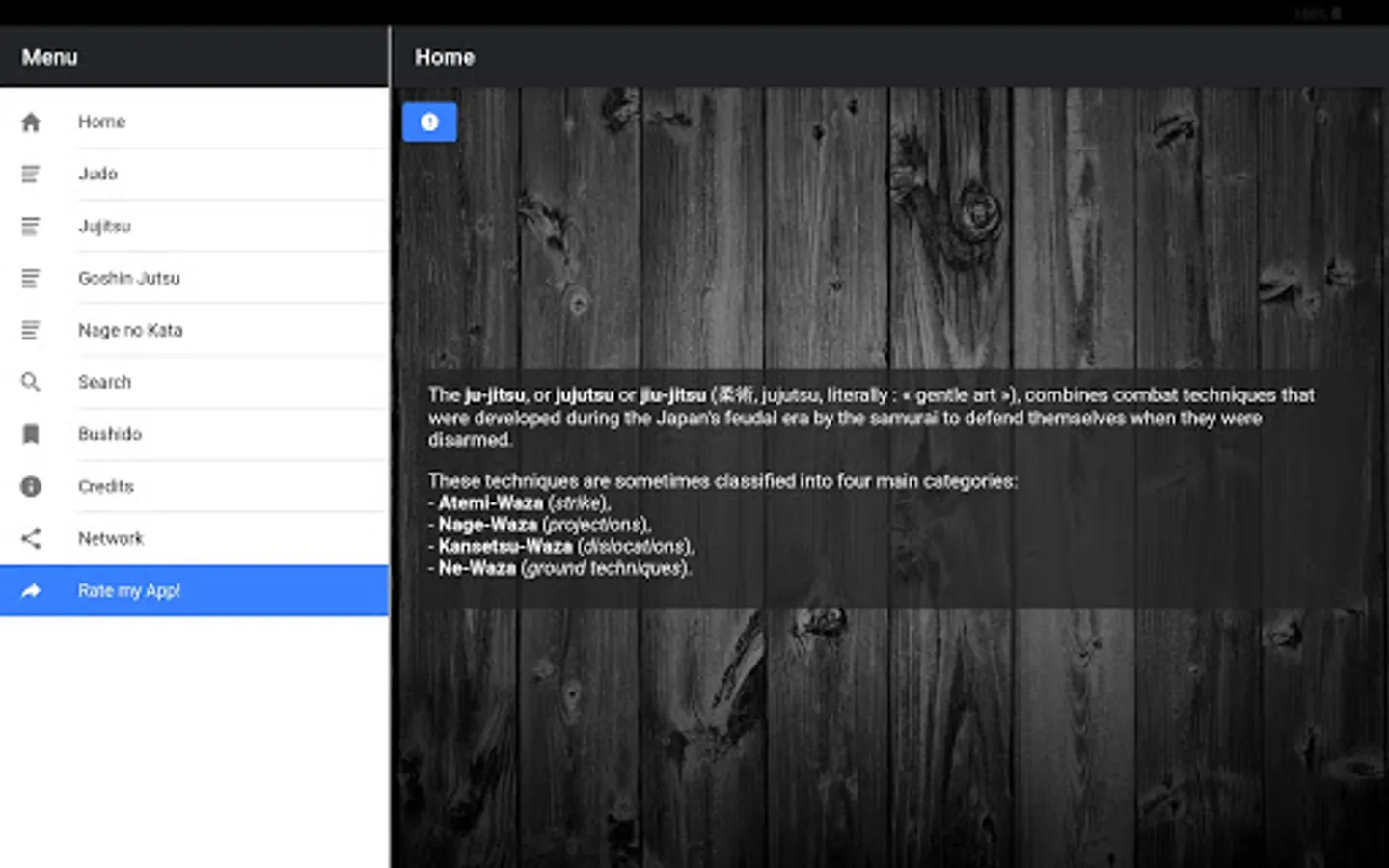The width and height of the screenshot is (1389, 868).
Task: Click the Rate my App arrow icon
Action: [31, 590]
